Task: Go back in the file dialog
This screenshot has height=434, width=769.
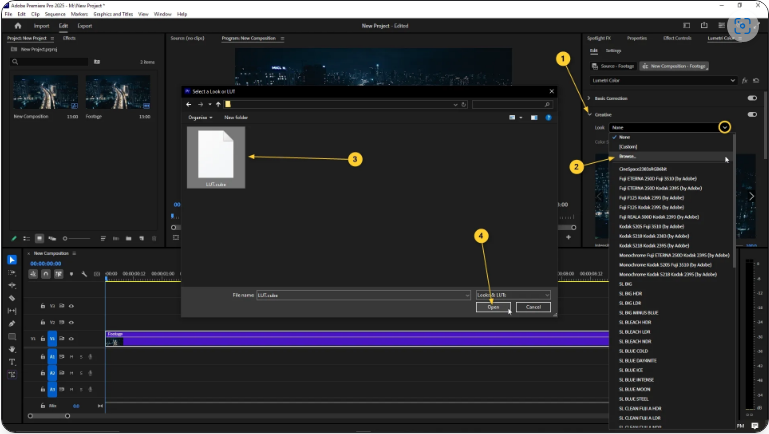Action: click(x=189, y=104)
